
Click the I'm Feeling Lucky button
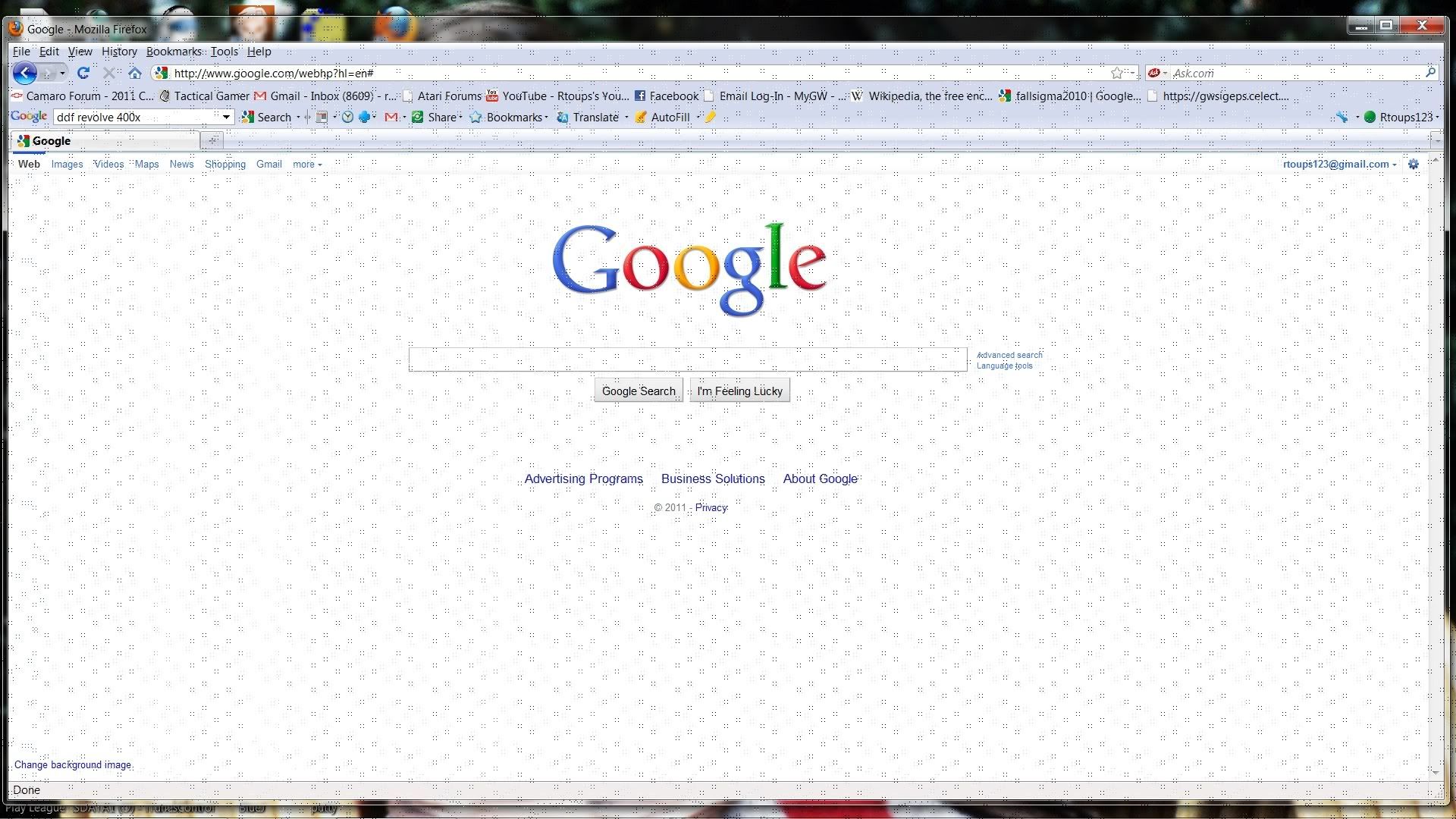pyautogui.click(x=739, y=391)
